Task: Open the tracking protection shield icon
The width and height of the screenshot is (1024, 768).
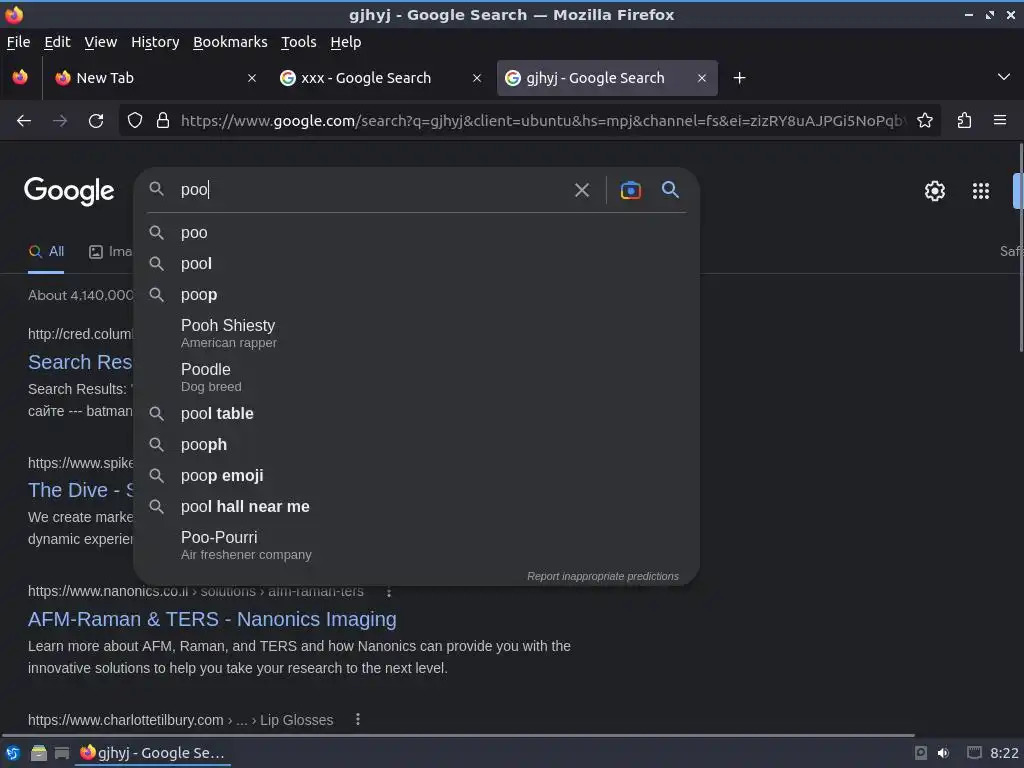Action: coord(135,120)
